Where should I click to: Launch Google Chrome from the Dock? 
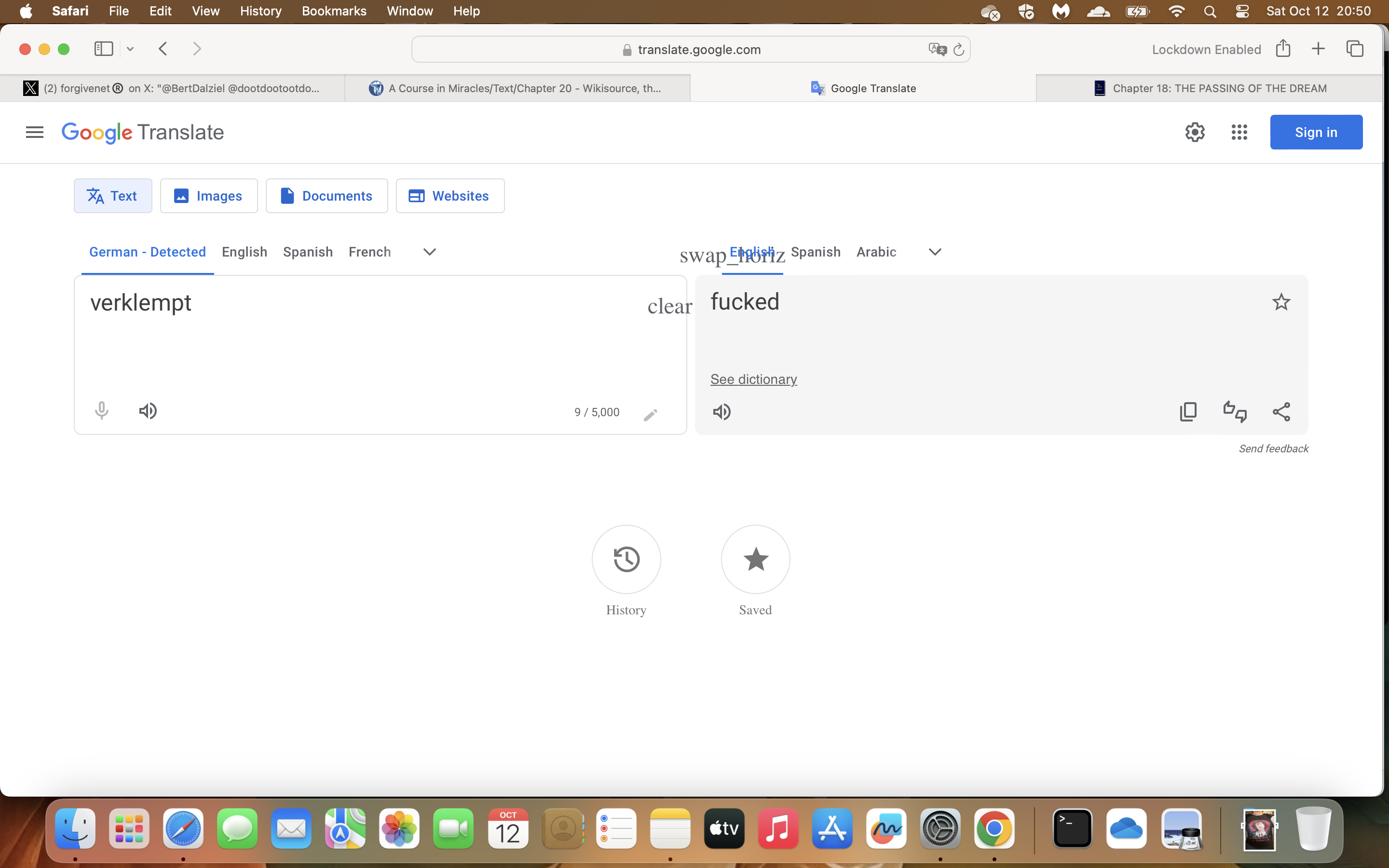tap(994, 828)
